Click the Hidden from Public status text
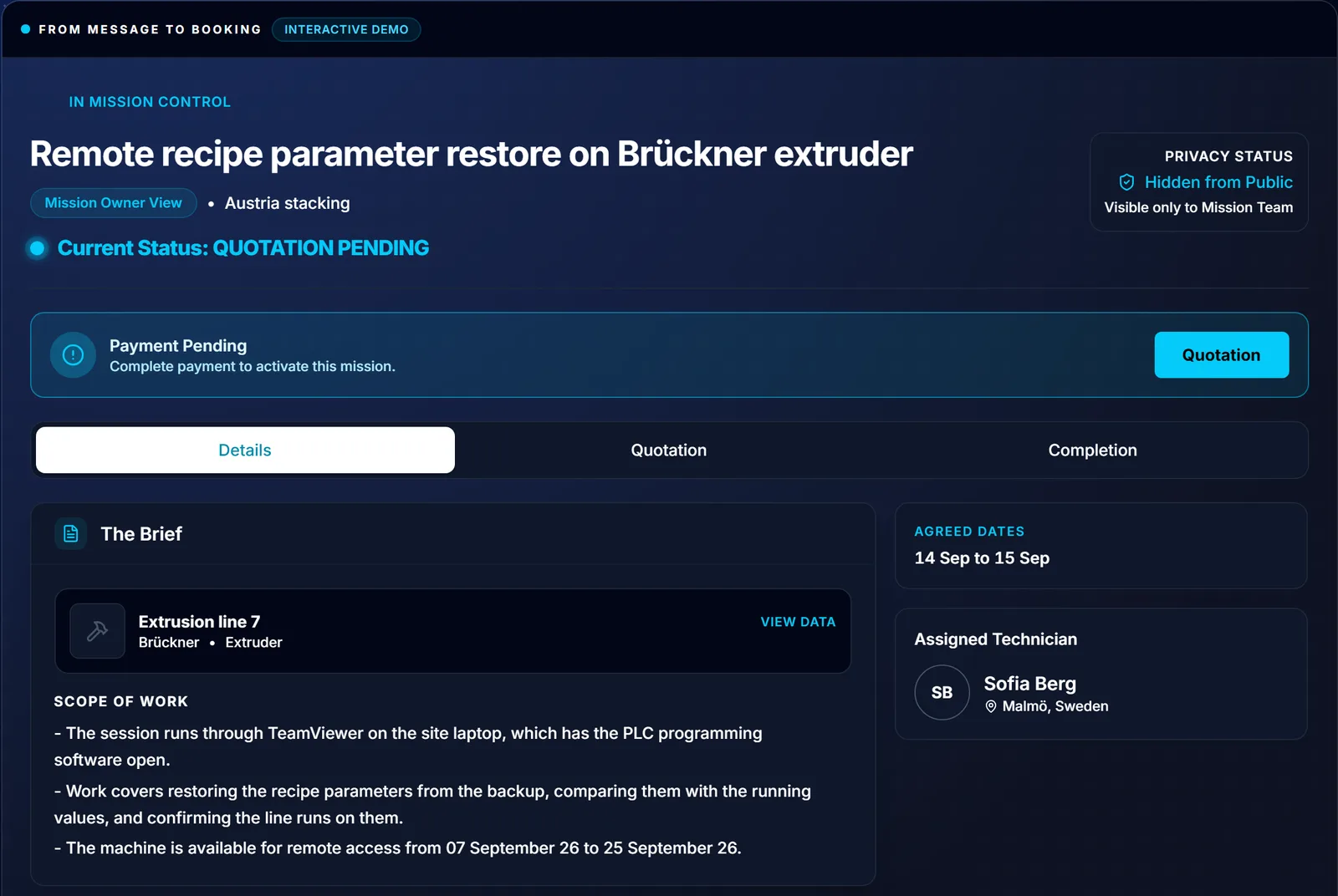The height and width of the screenshot is (896, 1338). 1218,182
